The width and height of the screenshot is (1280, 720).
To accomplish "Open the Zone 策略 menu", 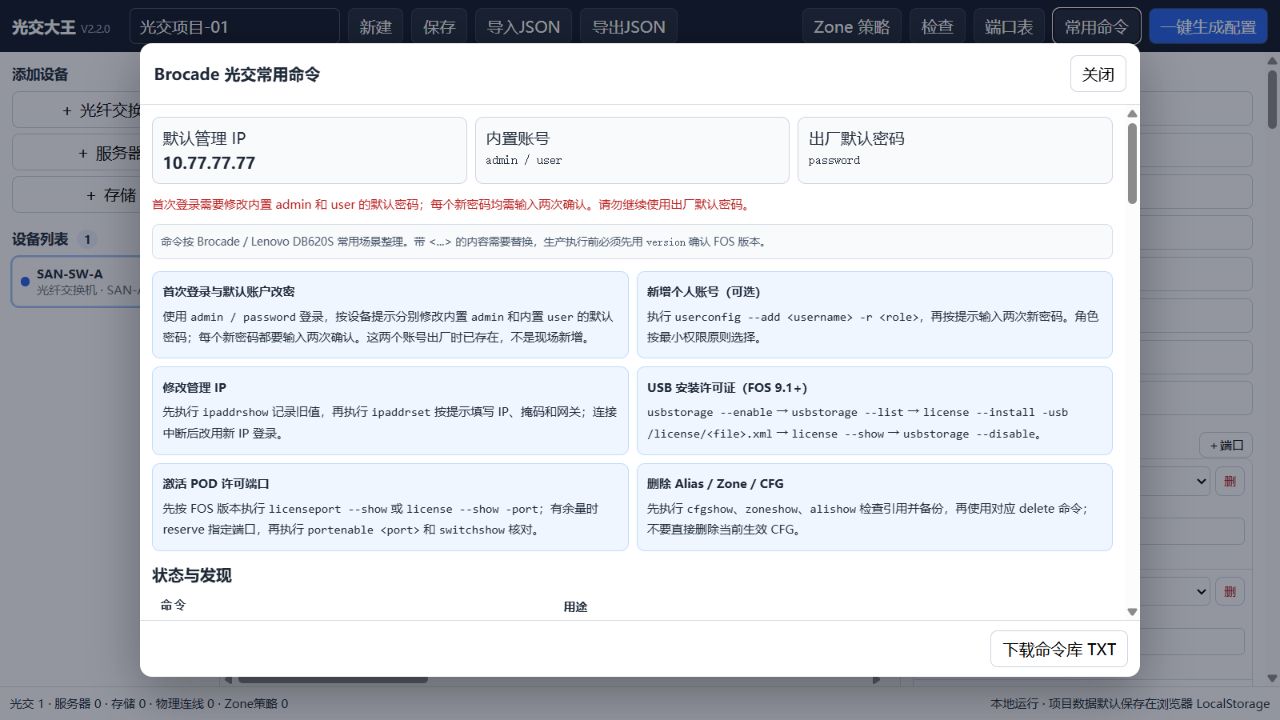I will [852, 27].
